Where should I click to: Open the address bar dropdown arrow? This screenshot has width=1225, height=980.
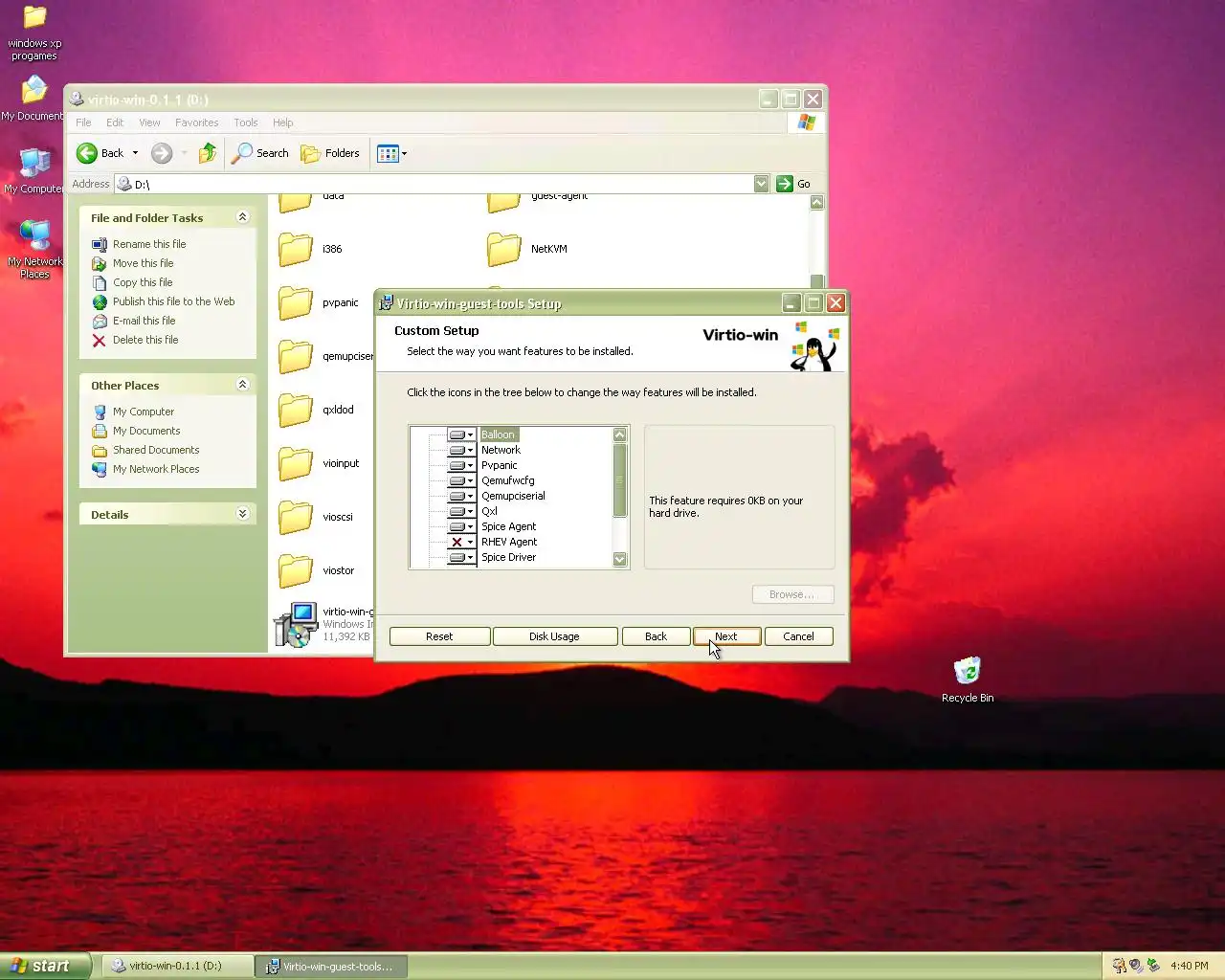[761, 184]
